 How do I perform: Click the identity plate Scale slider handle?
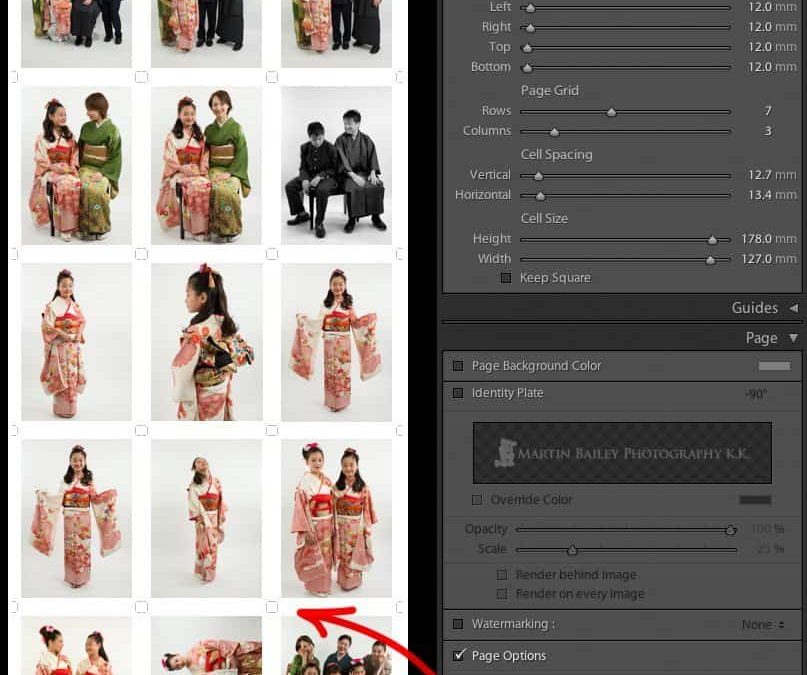click(572, 550)
